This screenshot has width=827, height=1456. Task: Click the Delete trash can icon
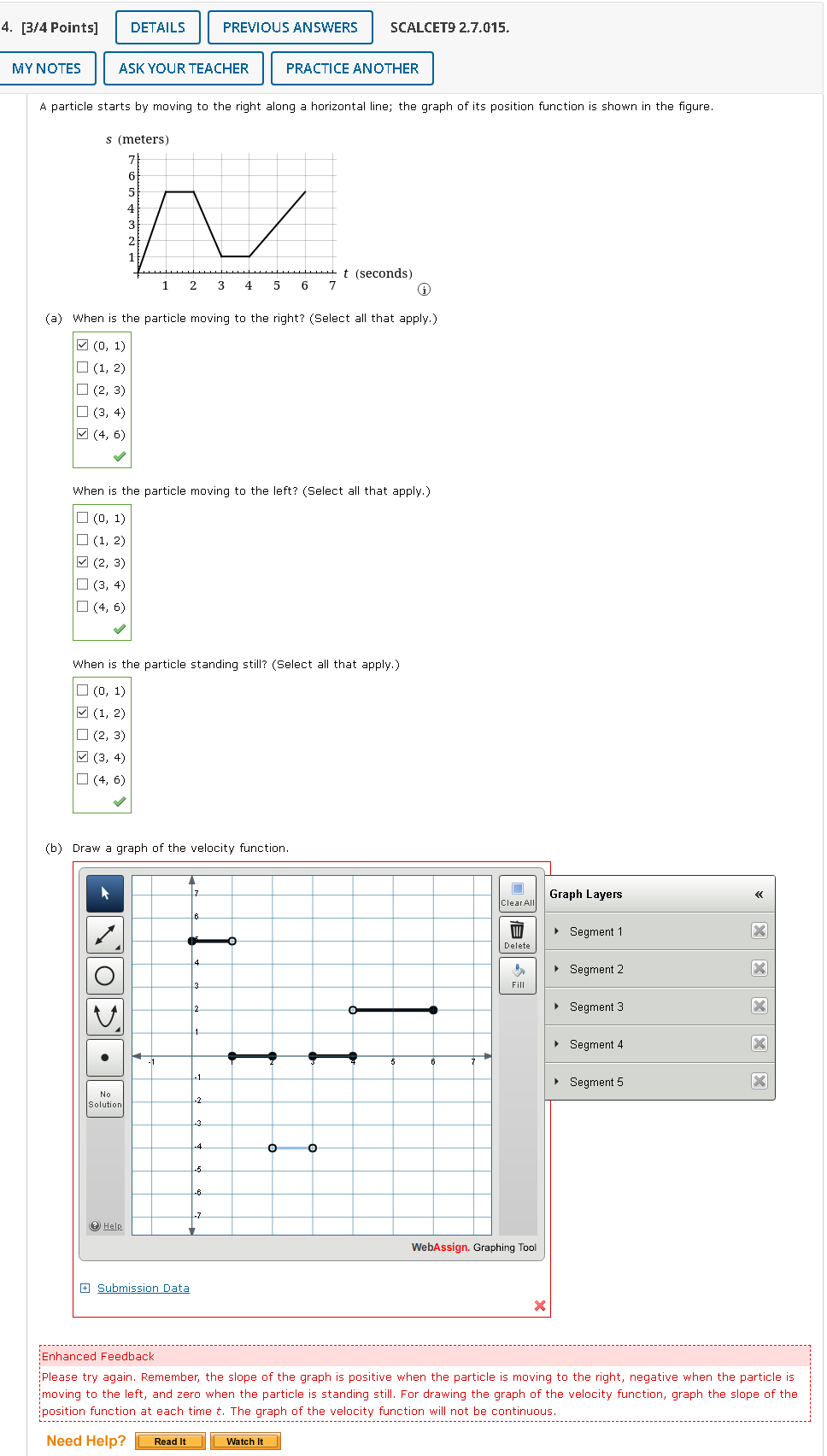[x=518, y=935]
